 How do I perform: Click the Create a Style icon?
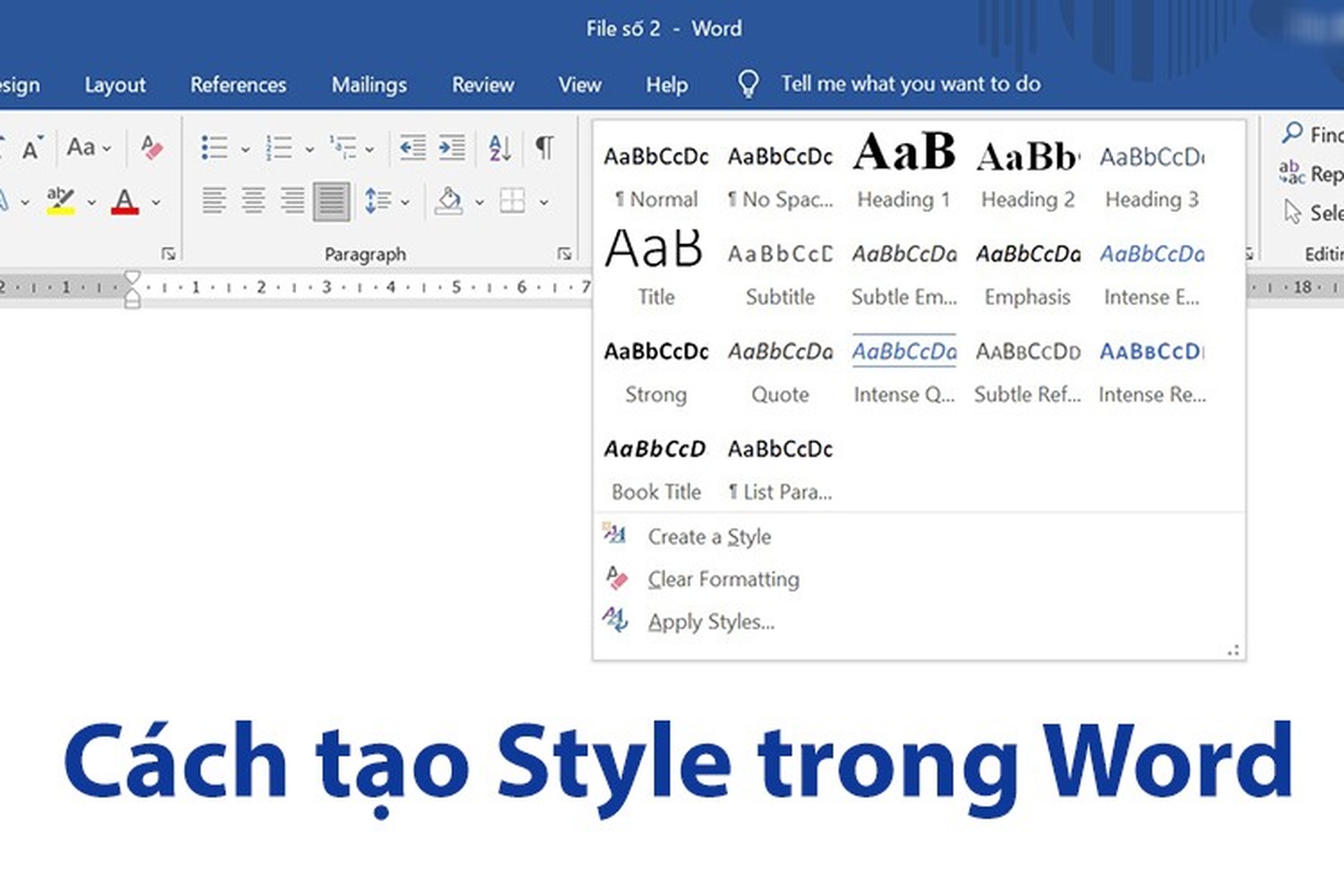point(615,535)
